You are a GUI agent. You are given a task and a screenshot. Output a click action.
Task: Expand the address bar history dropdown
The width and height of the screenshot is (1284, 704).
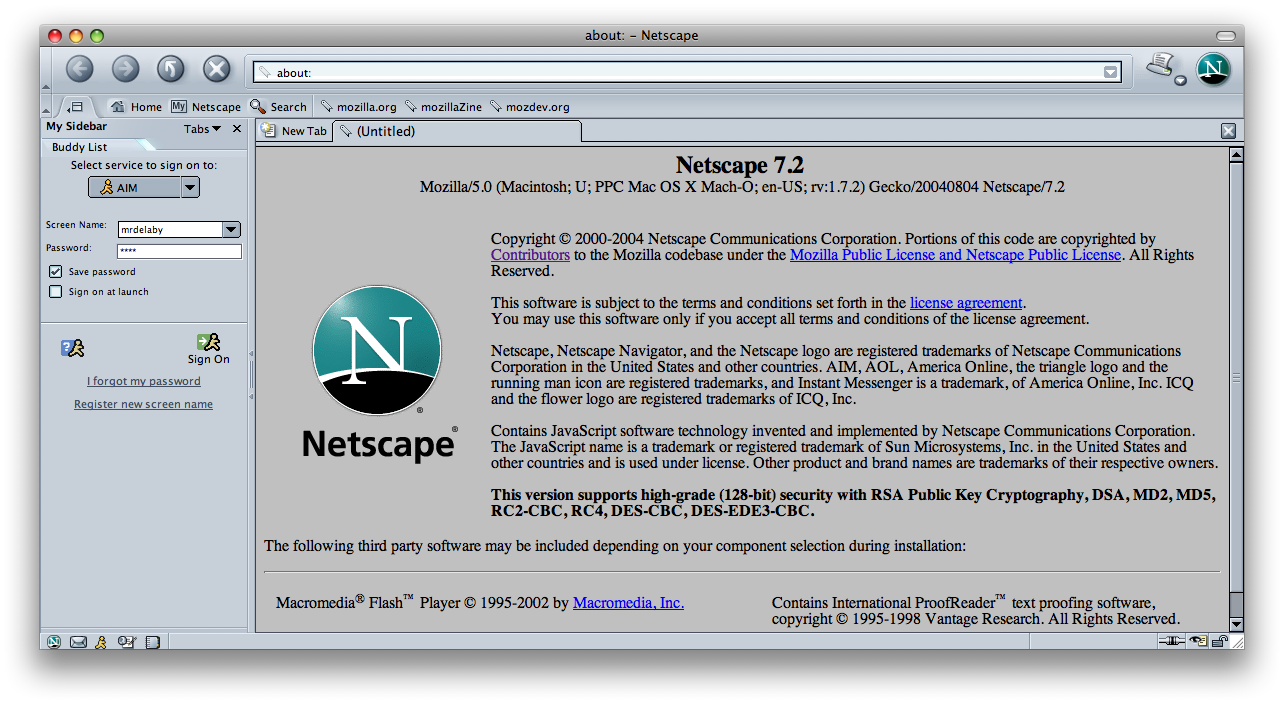[x=1110, y=72]
